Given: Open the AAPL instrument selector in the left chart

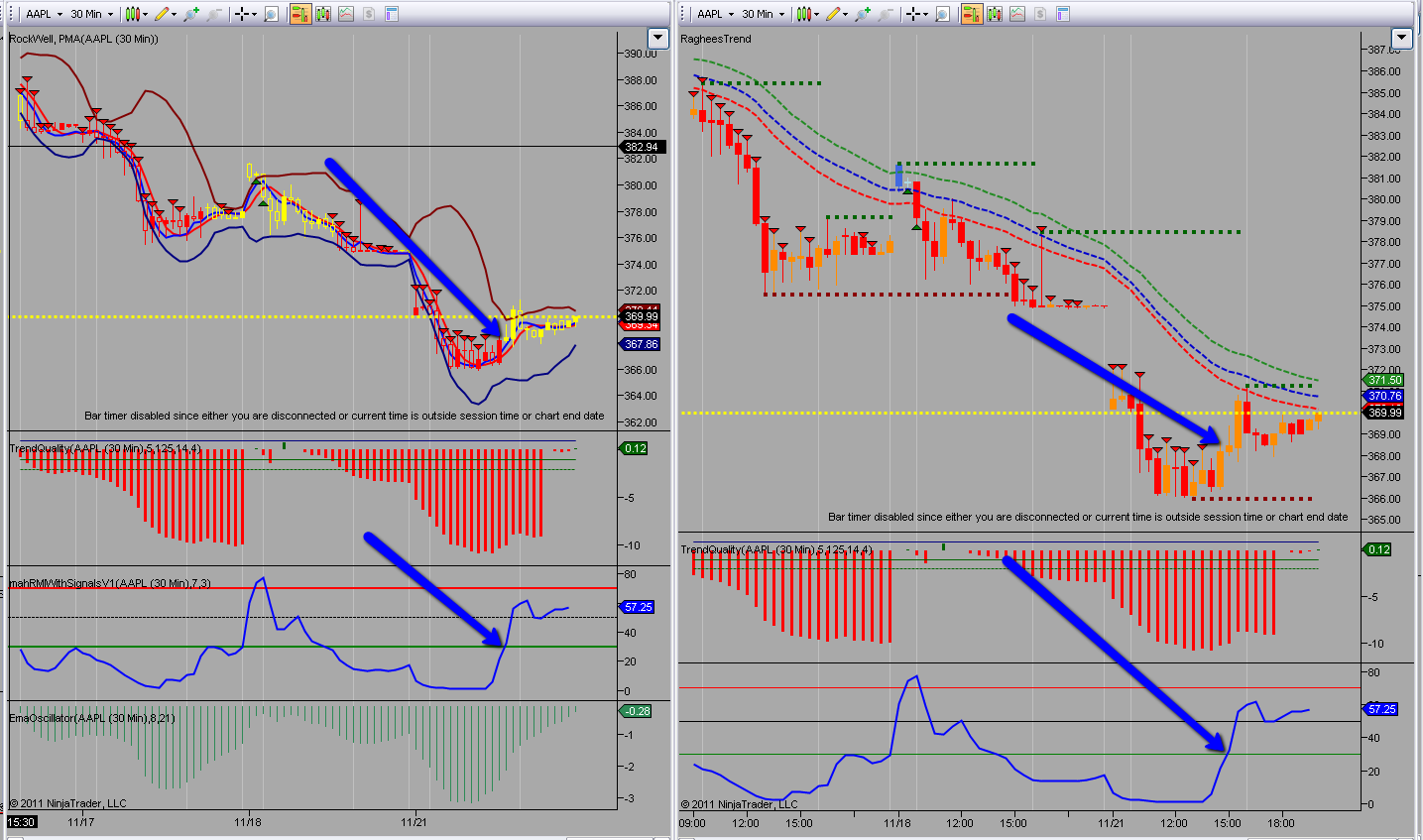Looking at the screenshot, I should tap(44, 14).
